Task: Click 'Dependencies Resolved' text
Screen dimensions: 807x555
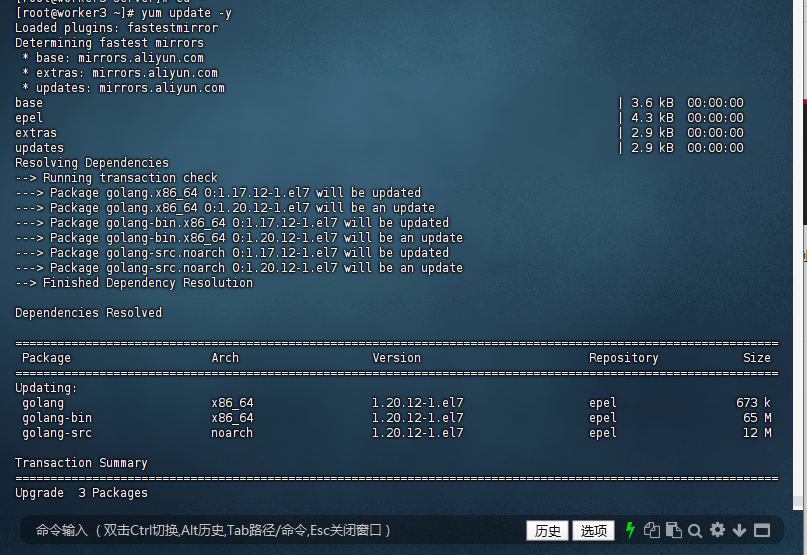Action: [x=89, y=313]
